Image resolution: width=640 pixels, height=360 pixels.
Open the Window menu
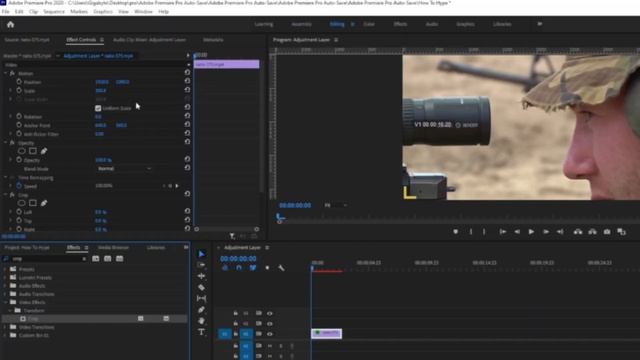point(143,12)
